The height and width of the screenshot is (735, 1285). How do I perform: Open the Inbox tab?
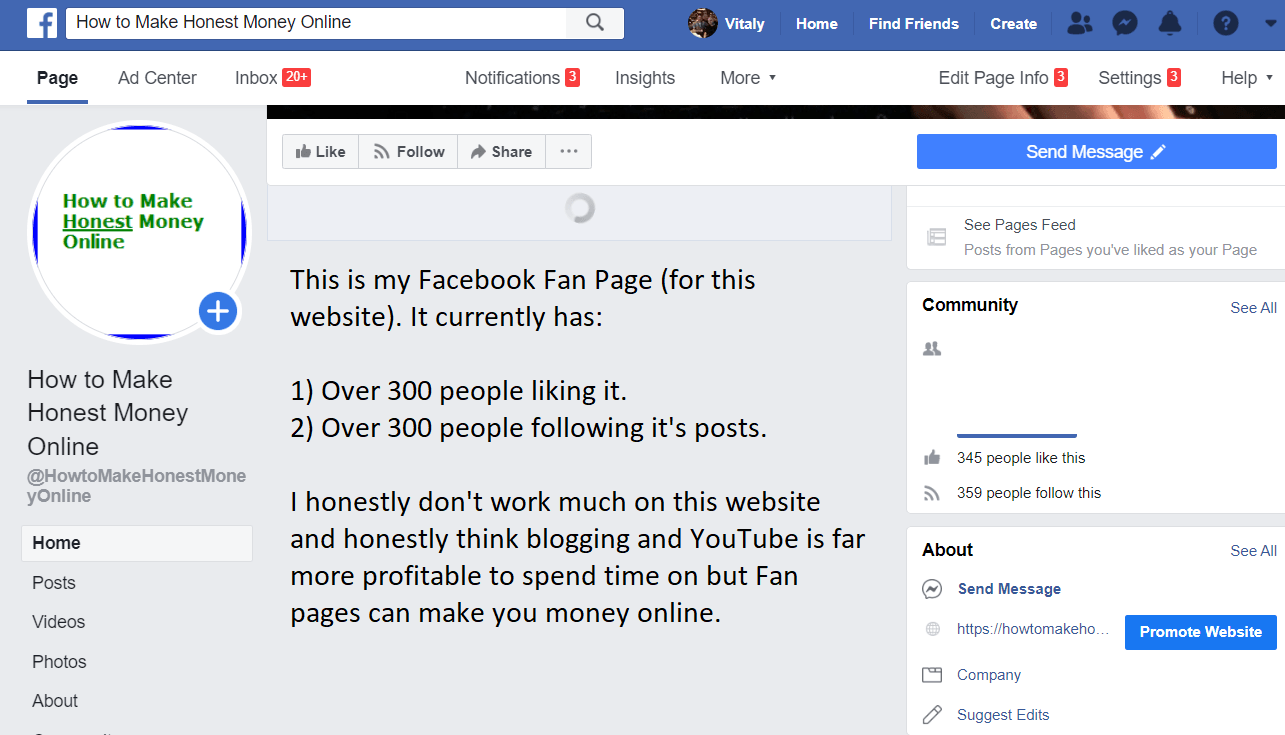pos(273,78)
